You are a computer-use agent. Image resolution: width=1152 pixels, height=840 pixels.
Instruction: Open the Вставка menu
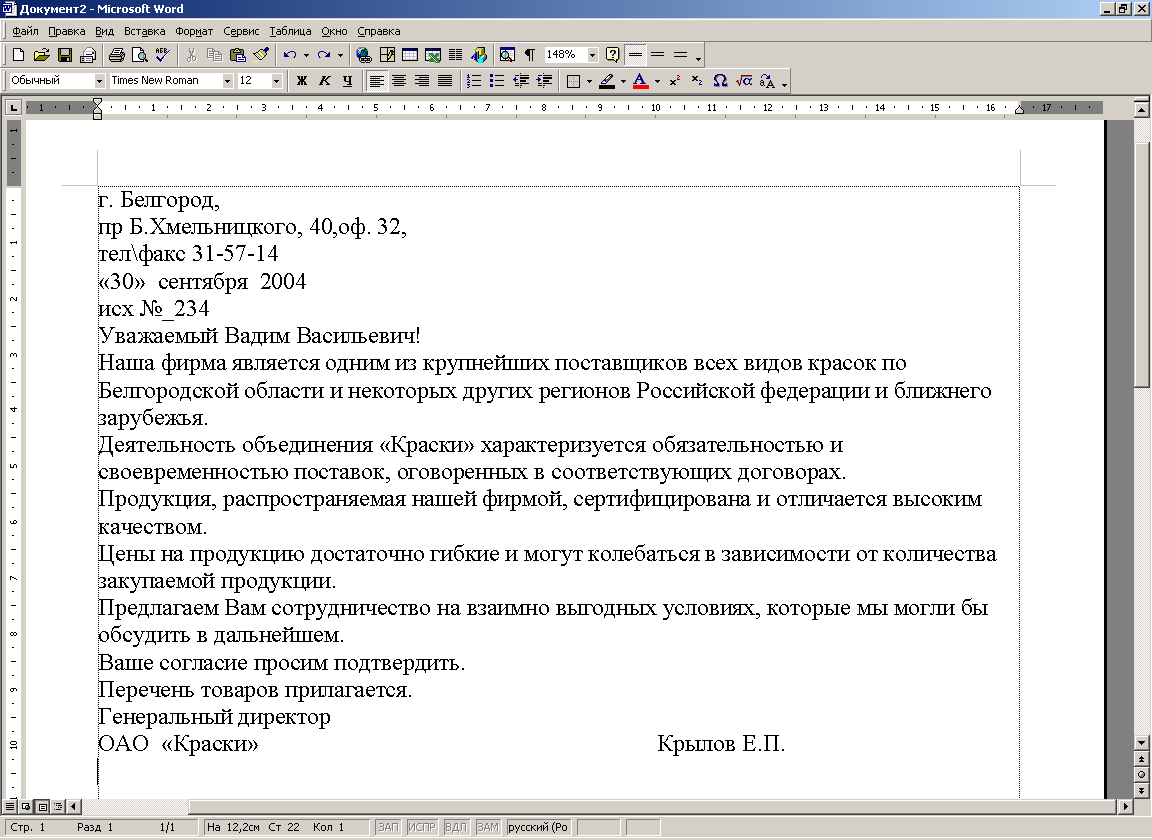[x=144, y=31]
